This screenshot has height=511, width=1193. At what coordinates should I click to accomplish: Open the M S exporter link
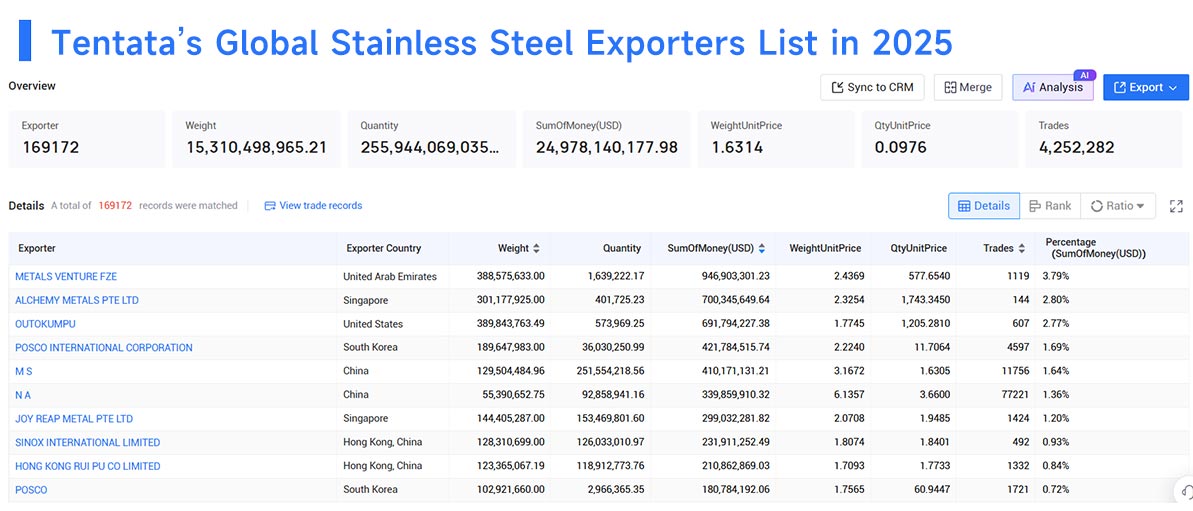24,371
